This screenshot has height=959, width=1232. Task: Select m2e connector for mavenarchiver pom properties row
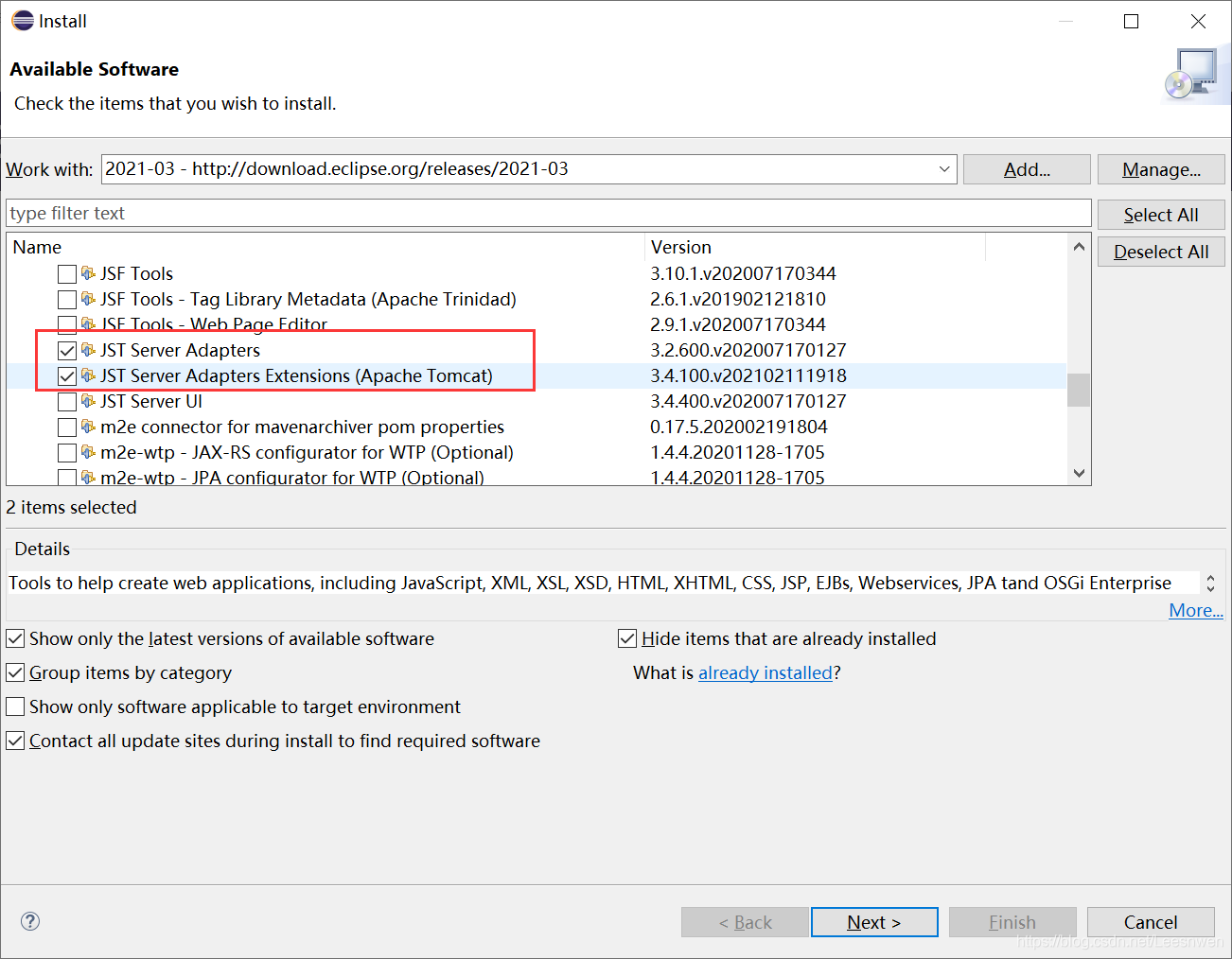coord(303,427)
